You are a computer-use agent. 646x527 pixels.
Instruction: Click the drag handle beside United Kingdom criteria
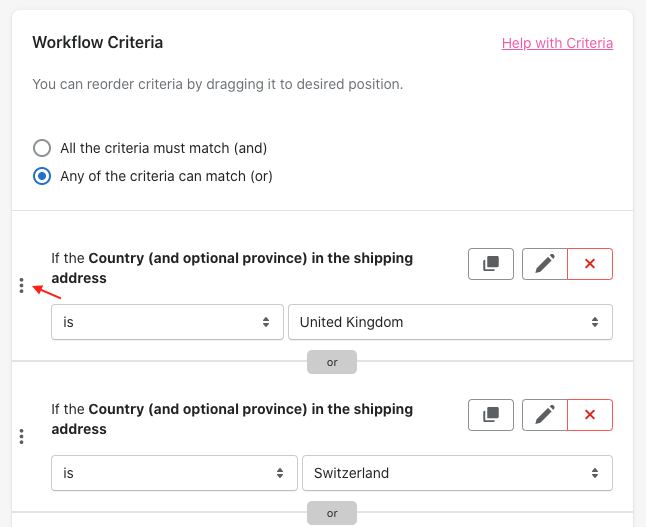tap(21, 286)
